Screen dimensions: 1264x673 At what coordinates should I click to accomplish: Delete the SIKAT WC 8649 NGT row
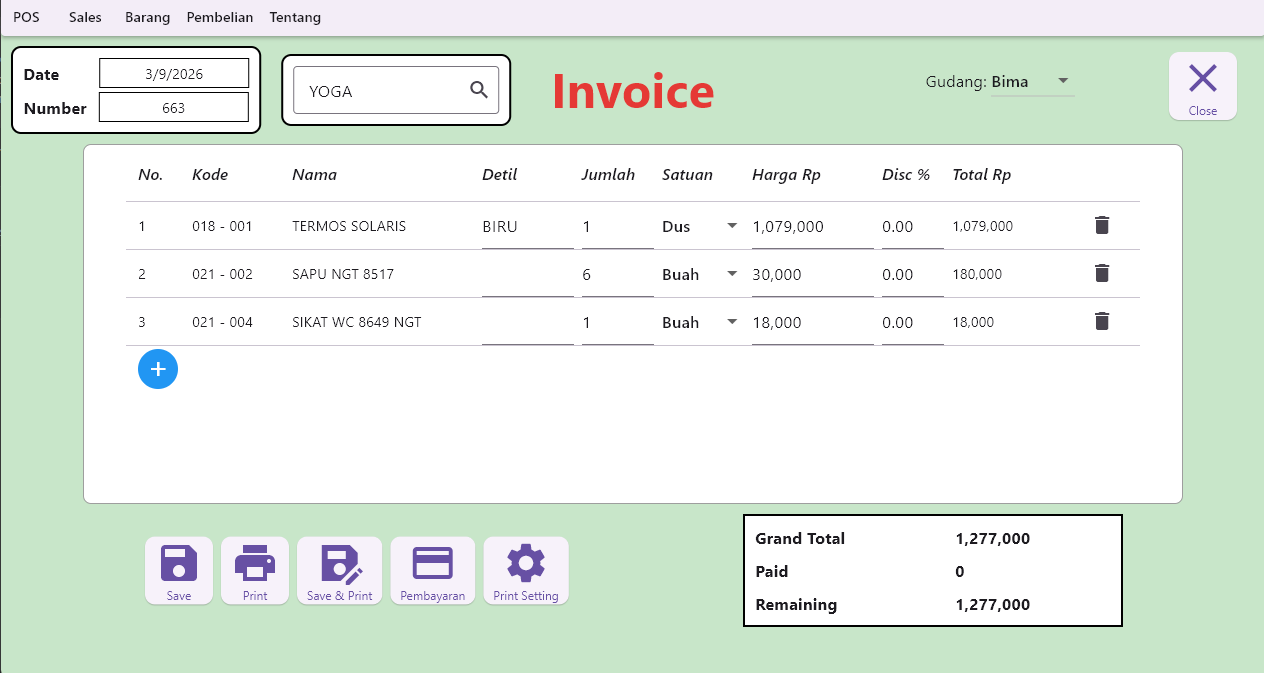1102,321
